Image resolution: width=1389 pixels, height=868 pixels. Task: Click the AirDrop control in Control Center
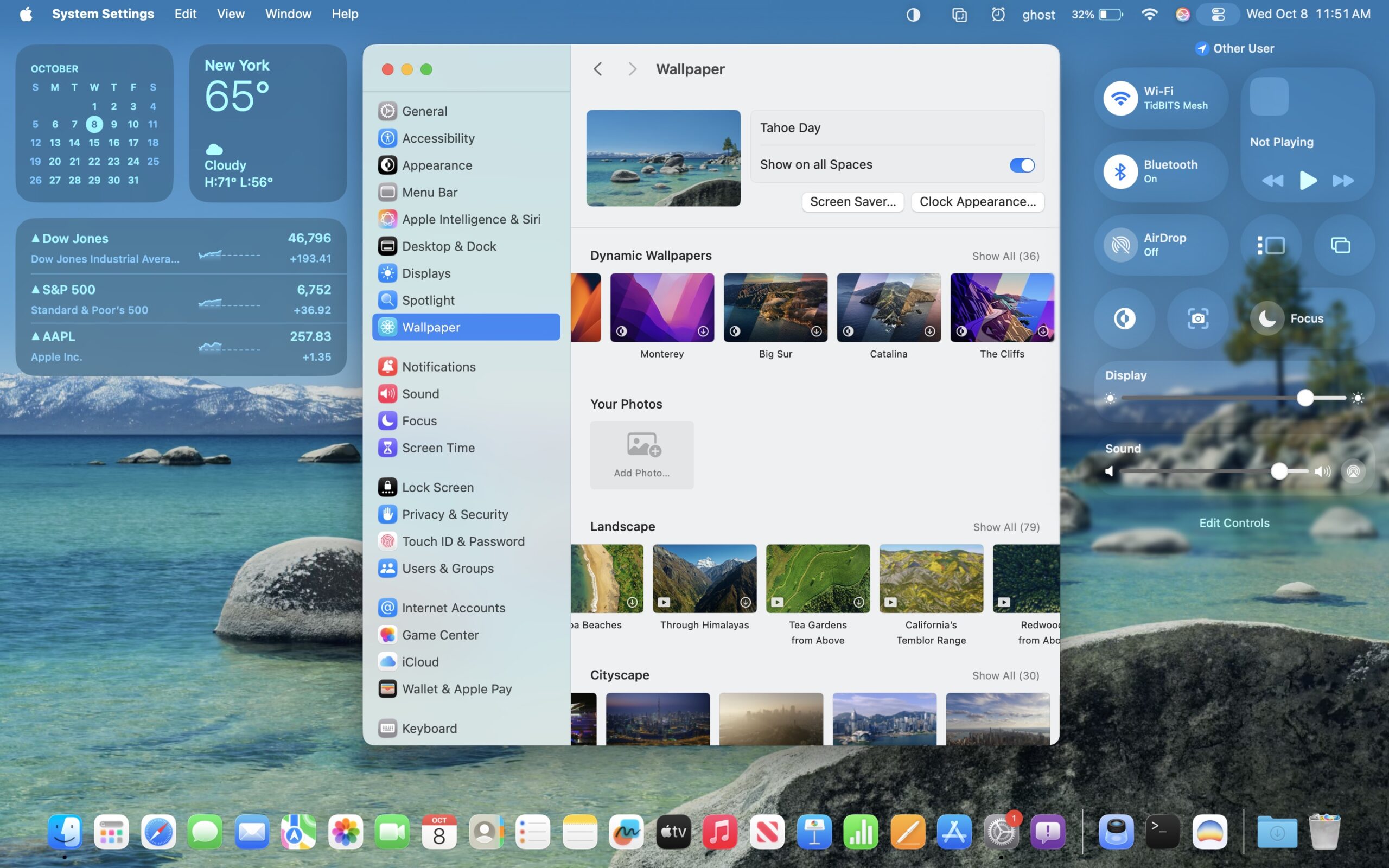pos(1160,244)
